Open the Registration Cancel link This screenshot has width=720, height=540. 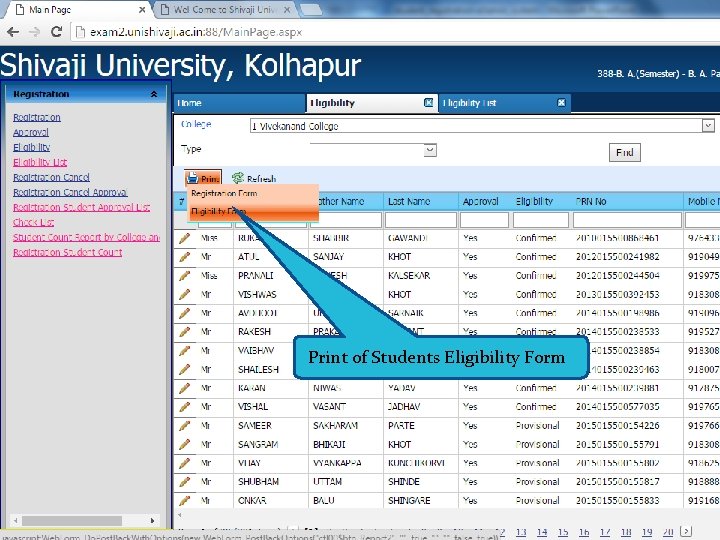[x=51, y=177]
